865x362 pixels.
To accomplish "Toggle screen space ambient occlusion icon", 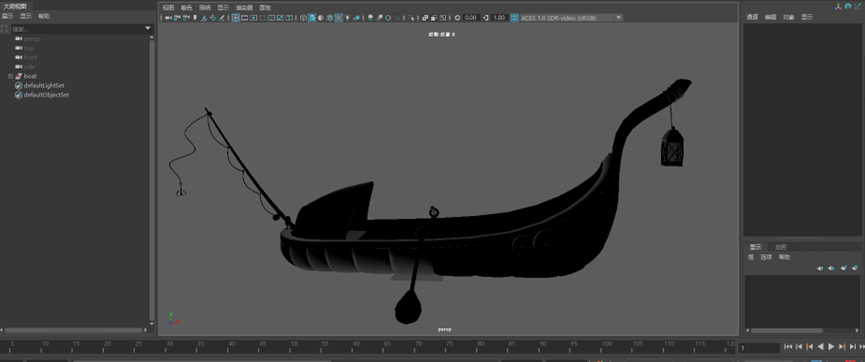I will (370, 18).
